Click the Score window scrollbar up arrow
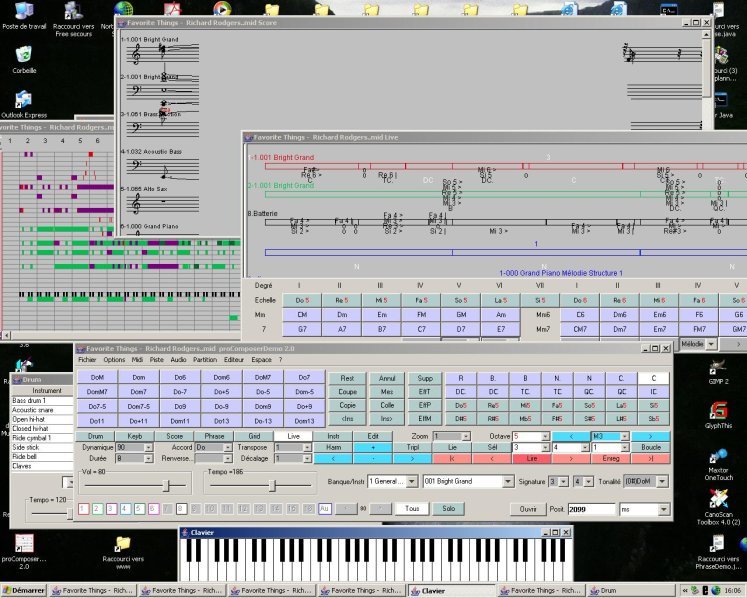 706,35
